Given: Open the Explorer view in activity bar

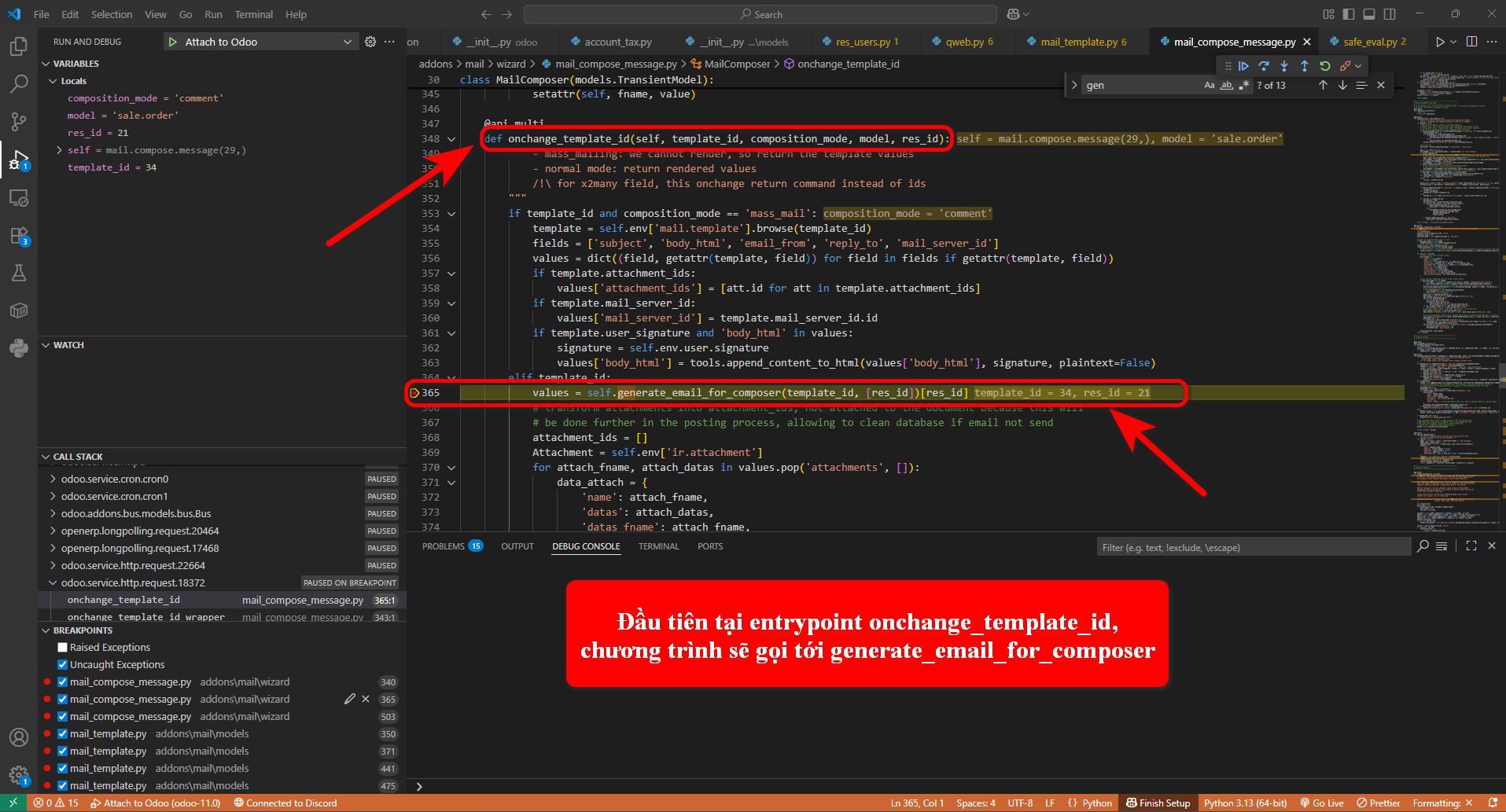Looking at the screenshot, I should tap(19, 46).
